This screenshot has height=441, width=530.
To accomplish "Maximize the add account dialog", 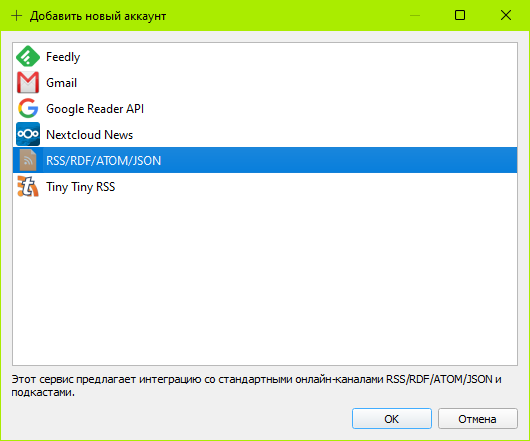I will click(460, 15).
